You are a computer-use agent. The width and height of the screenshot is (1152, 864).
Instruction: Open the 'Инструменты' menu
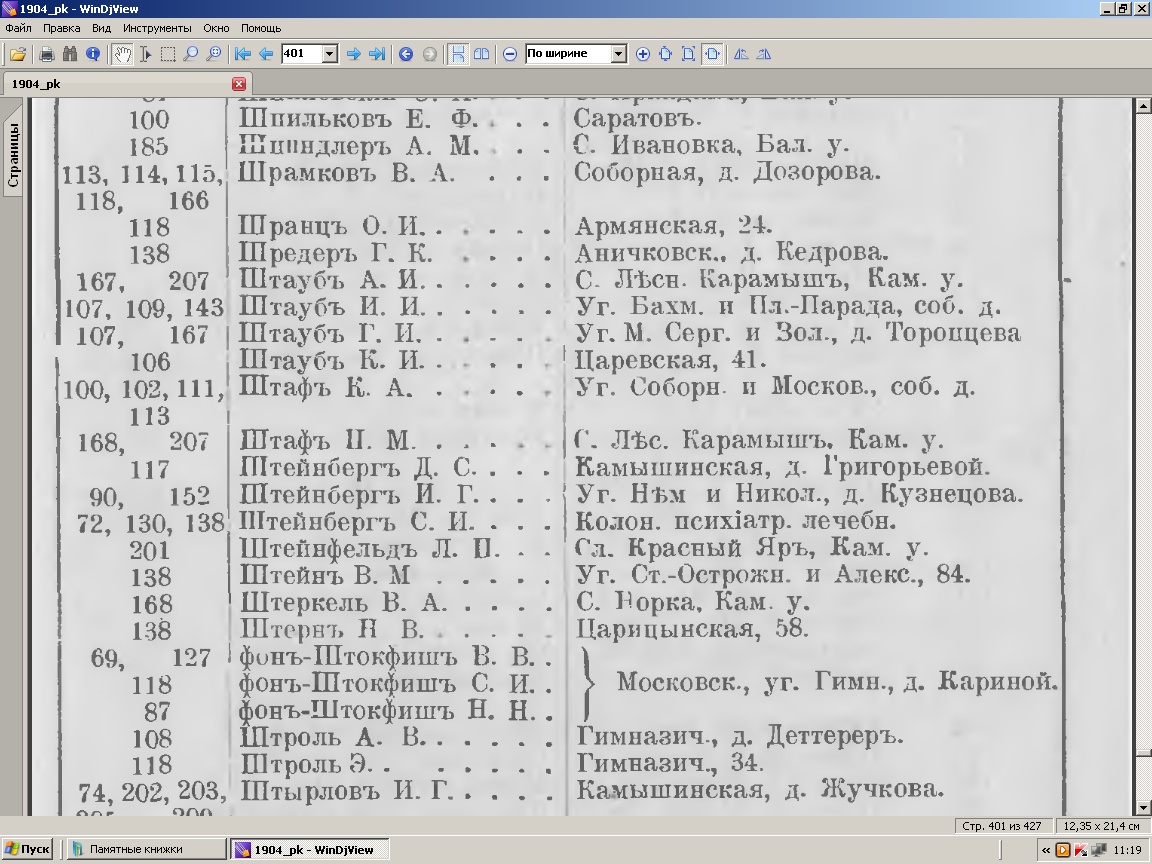click(158, 28)
